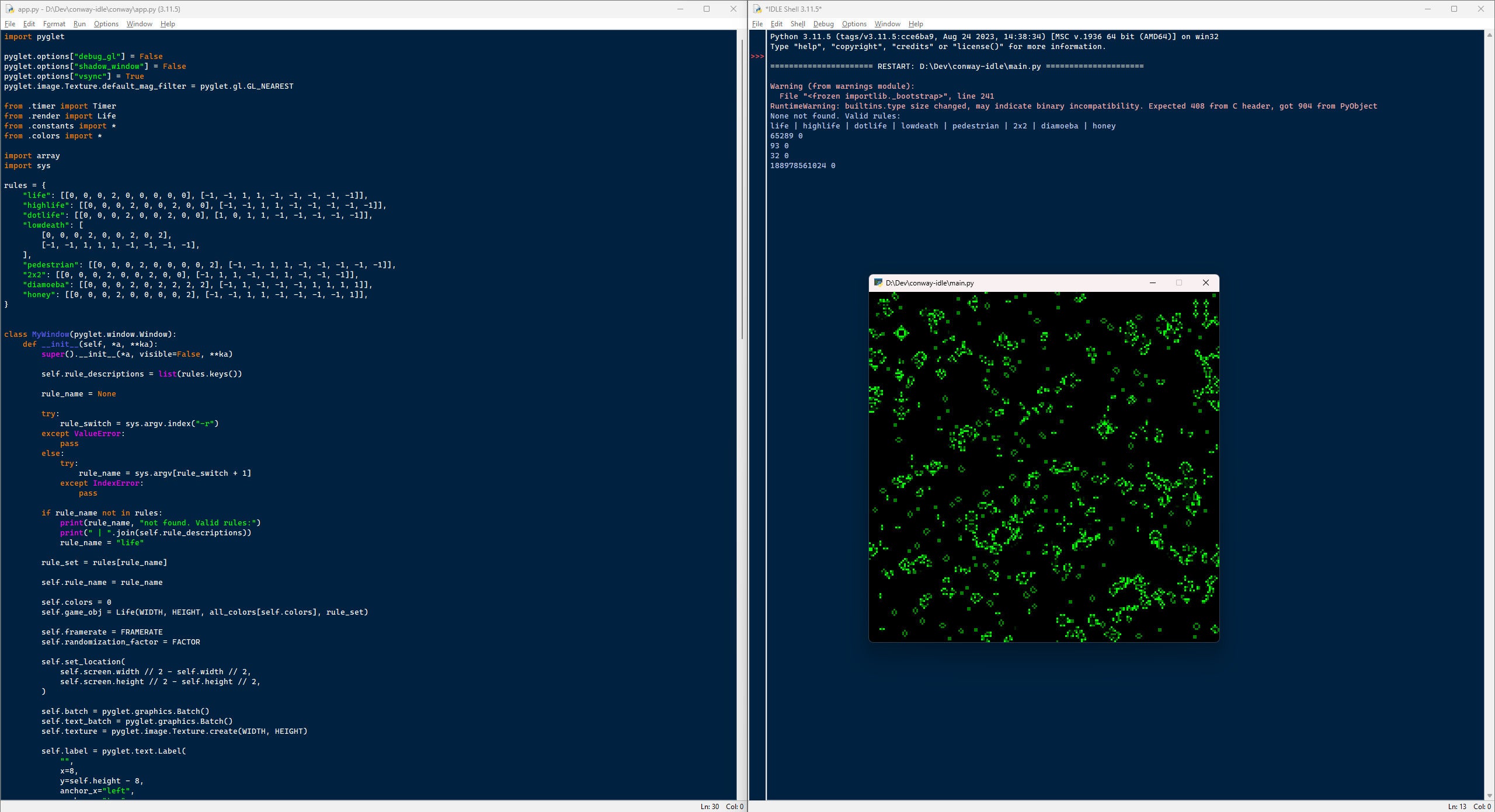Open File menu in app.py editor
Screen dimensions: 1495x812
(x=10, y=24)
